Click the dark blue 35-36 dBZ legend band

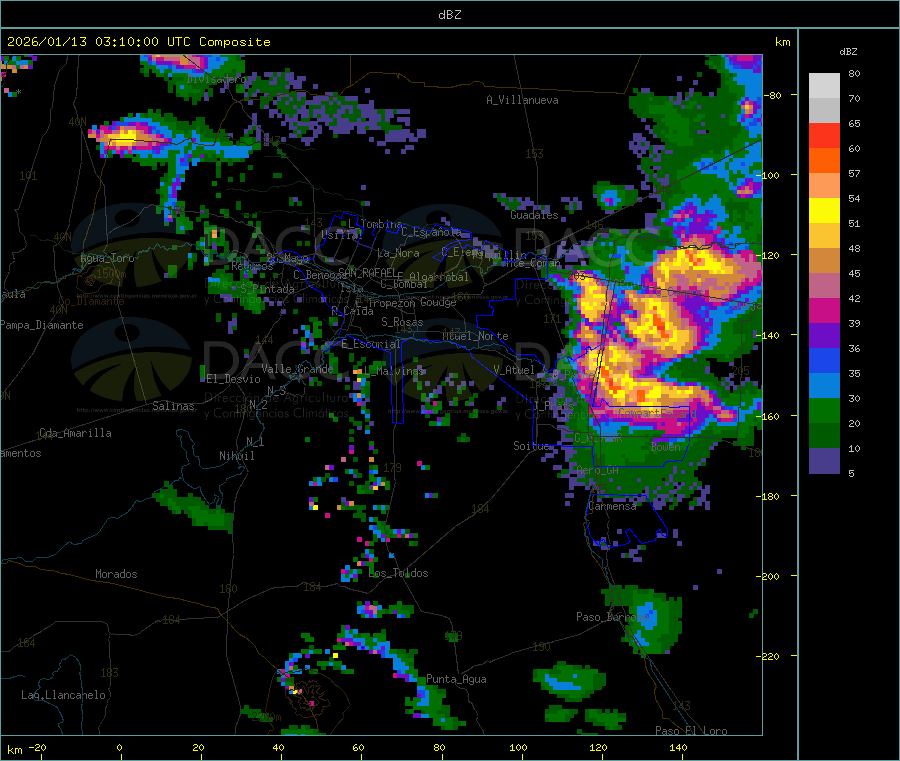tap(824, 361)
